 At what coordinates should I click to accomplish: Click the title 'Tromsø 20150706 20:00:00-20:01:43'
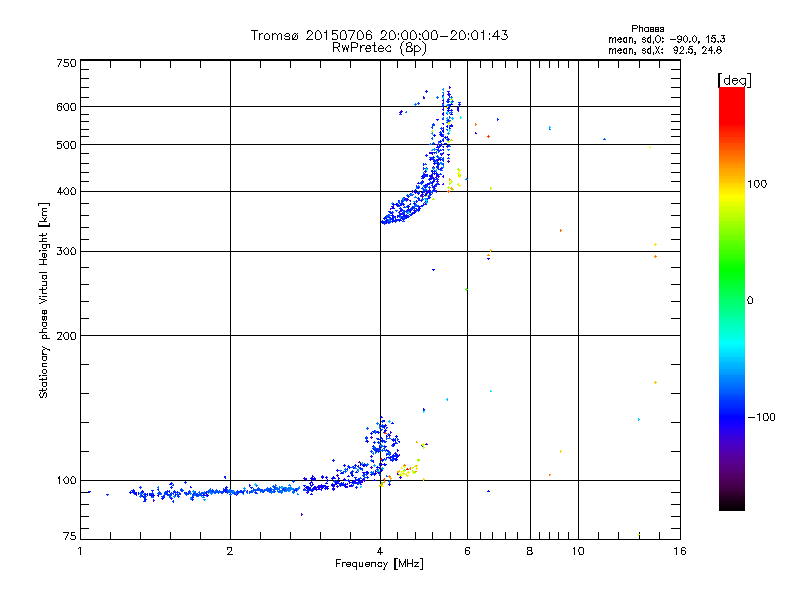pyautogui.click(x=379, y=36)
